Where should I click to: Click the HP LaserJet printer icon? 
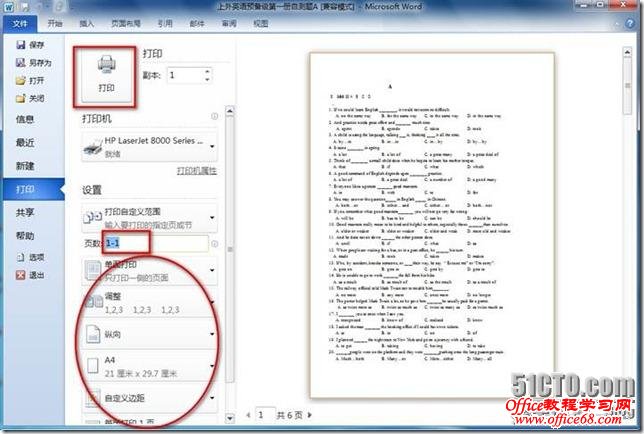click(x=93, y=147)
